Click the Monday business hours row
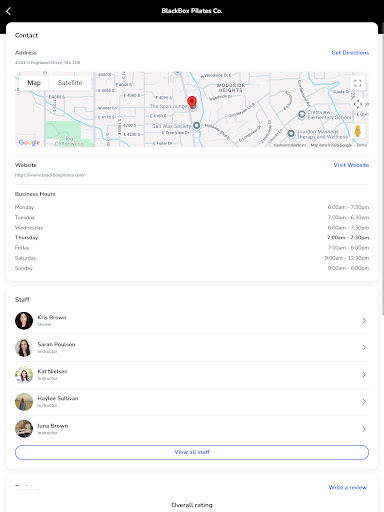 click(192, 207)
